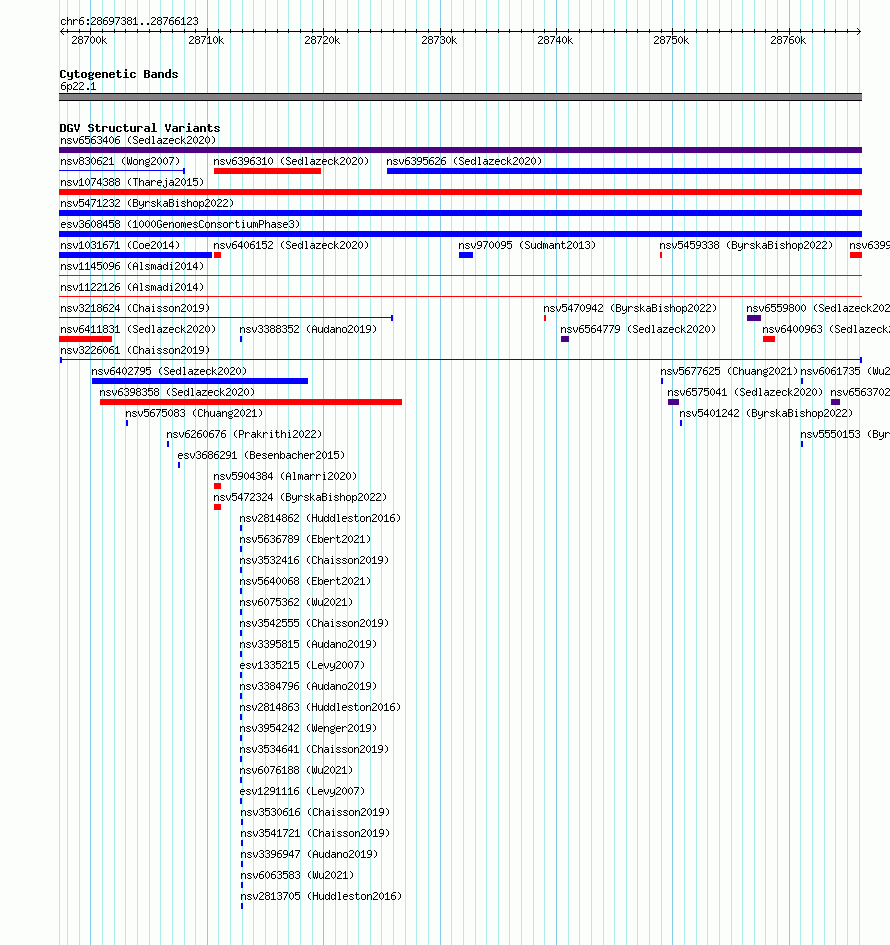Click the nsv6563406 (Sedlazeck2020) variant label
The image size is (890, 945).
(138, 140)
